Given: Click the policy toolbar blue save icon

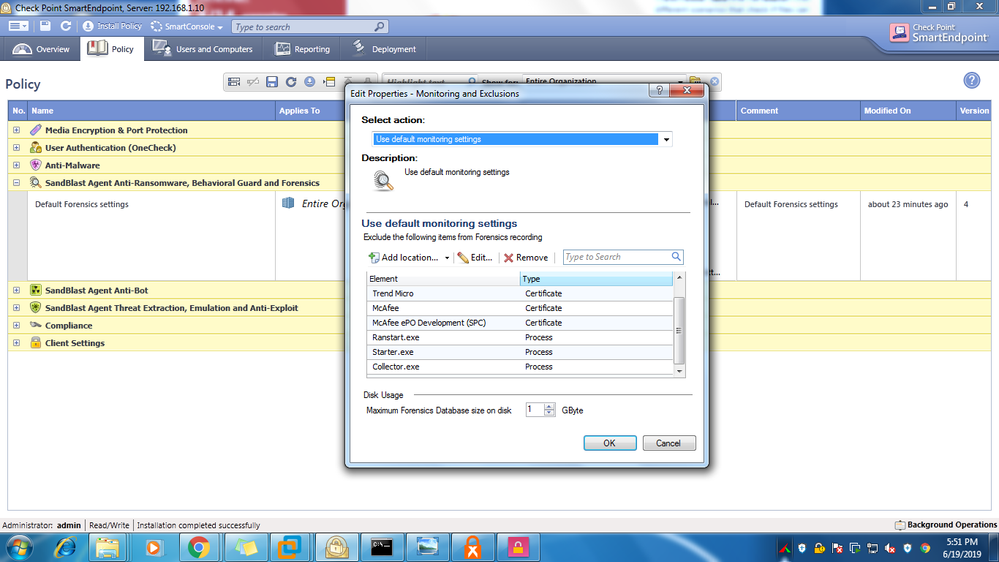Looking at the screenshot, I should [x=272, y=82].
